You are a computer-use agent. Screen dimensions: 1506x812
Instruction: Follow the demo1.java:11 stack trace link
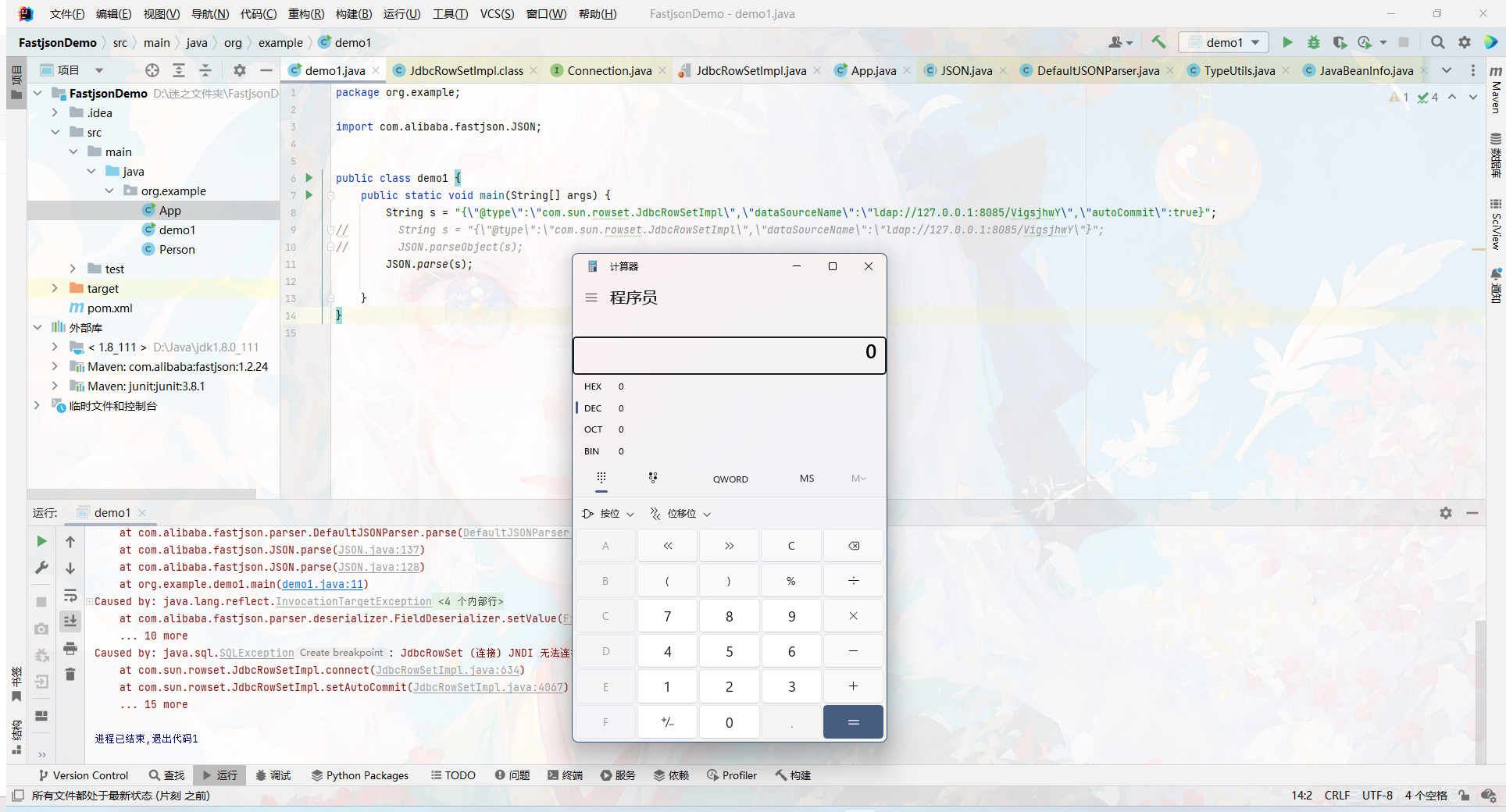pyautogui.click(x=323, y=584)
